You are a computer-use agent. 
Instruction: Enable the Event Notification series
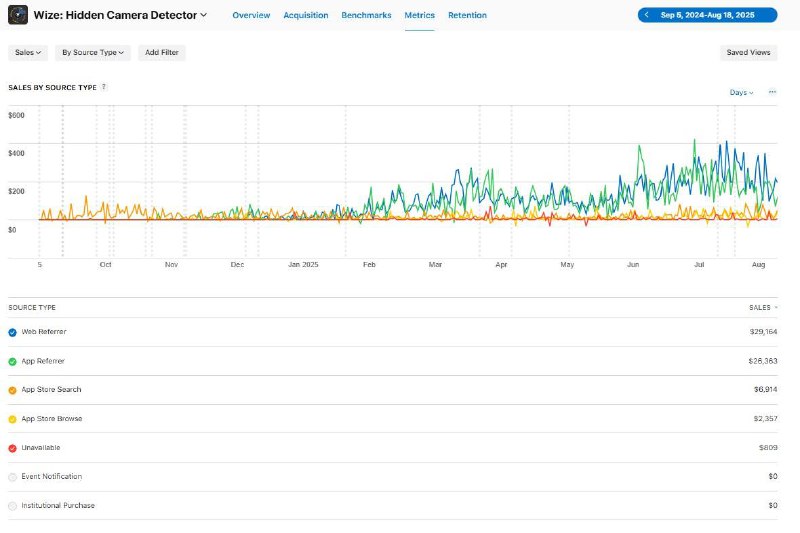pos(12,477)
